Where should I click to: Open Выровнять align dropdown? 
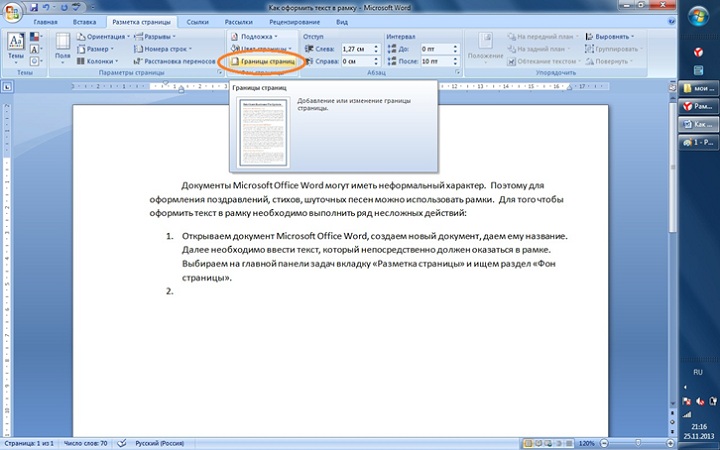(609, 37)
